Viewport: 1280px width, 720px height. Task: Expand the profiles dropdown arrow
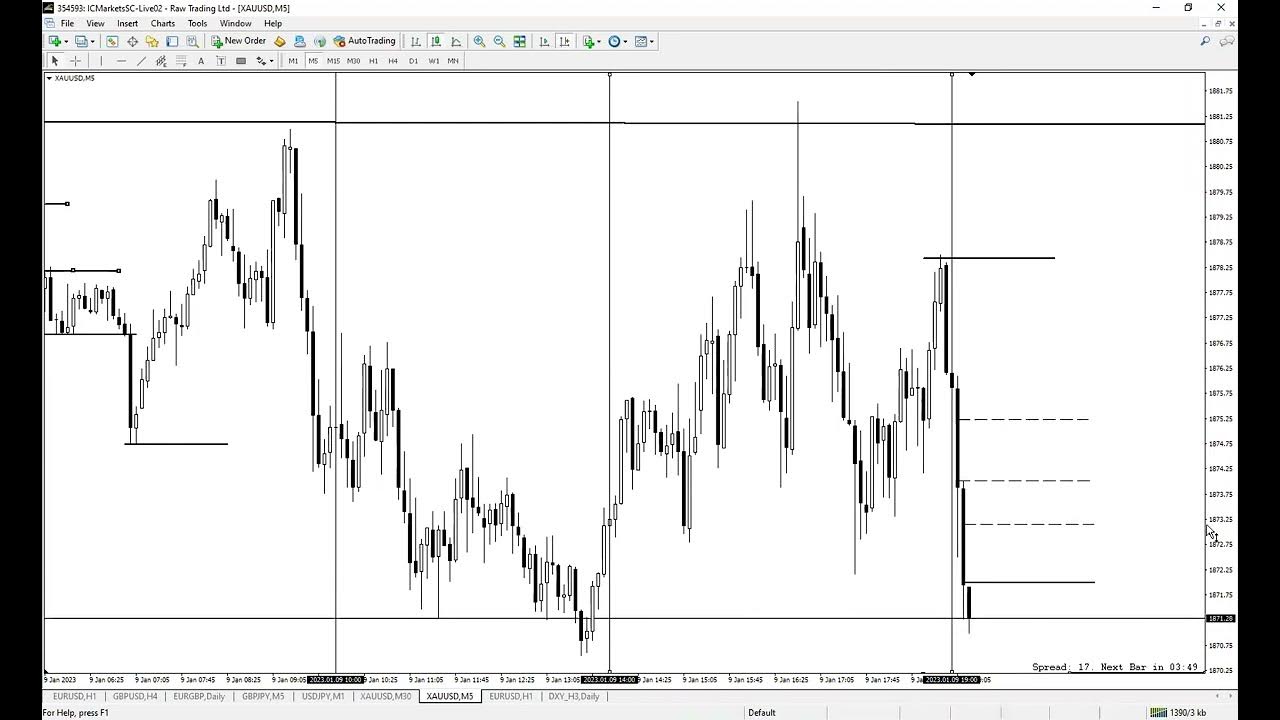[92, 41]
